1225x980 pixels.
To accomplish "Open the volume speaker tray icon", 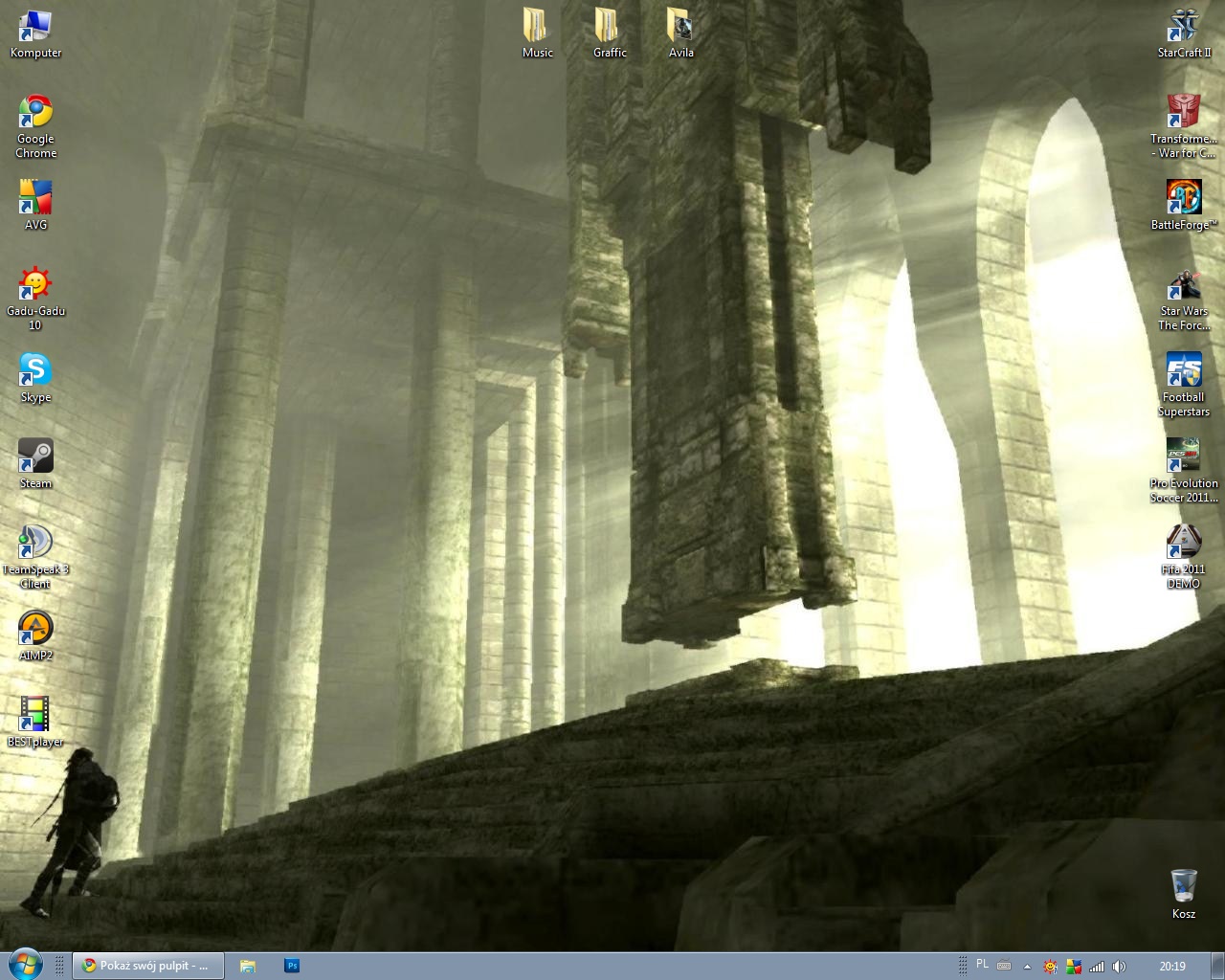I will (x=1120, y=967).
